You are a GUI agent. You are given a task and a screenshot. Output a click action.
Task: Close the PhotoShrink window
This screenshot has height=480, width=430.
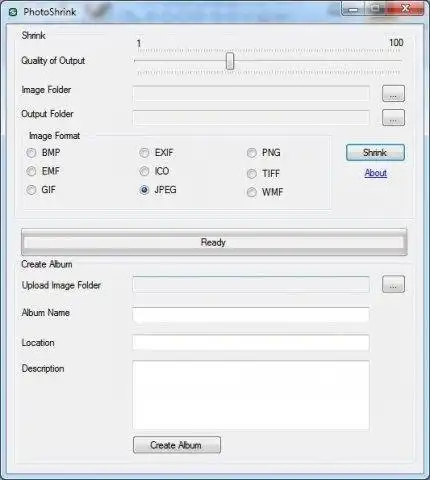coord(405,9)
